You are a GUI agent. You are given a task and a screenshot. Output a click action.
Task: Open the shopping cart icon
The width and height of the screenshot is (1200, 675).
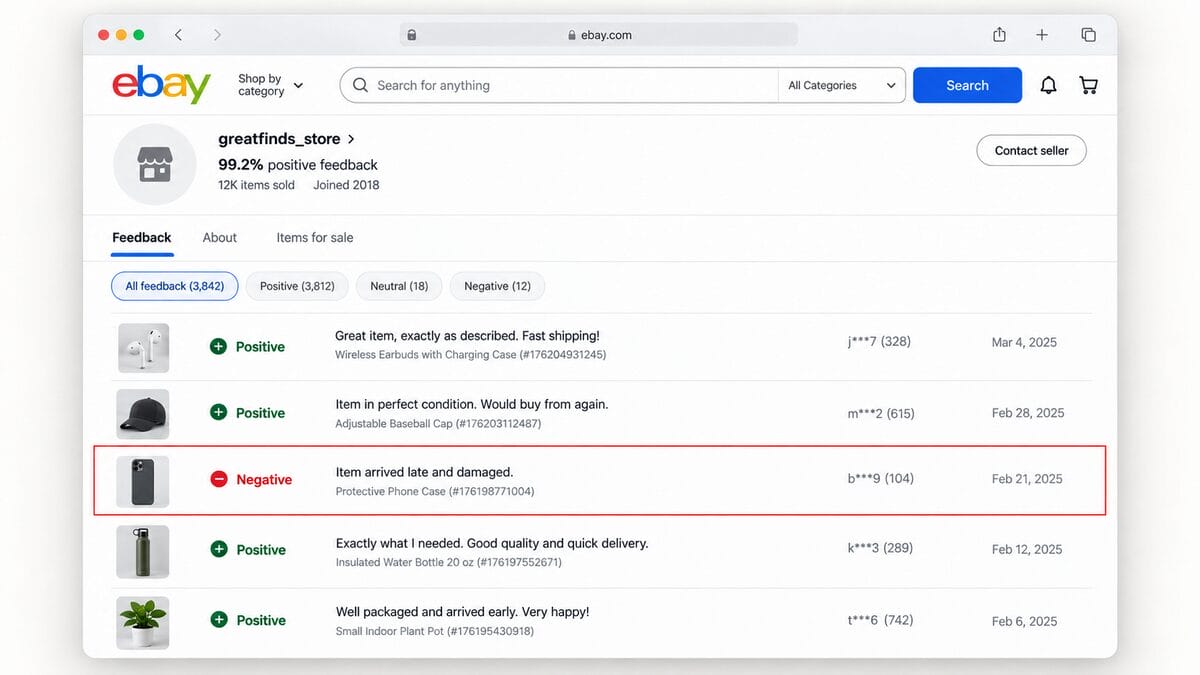click(1088, 85)
